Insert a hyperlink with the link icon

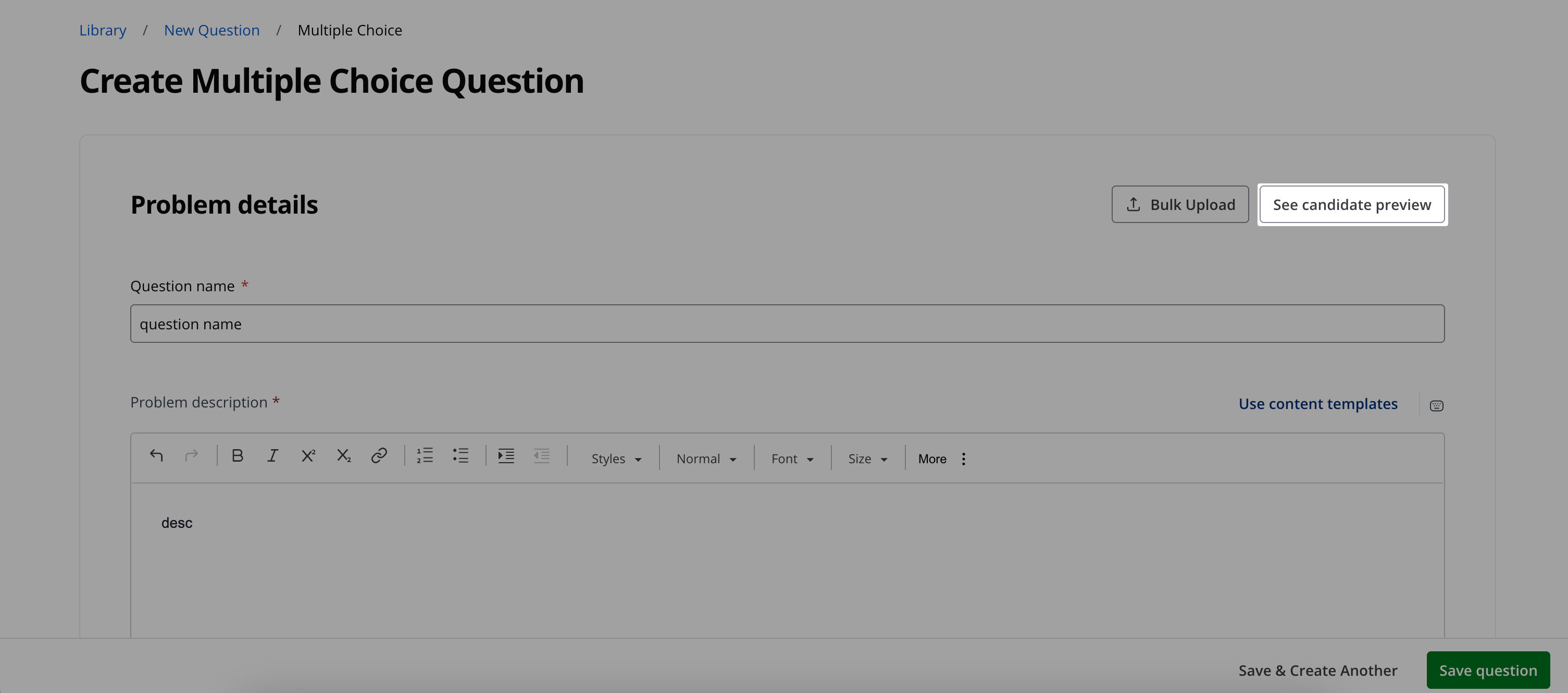tap(379, 455)
